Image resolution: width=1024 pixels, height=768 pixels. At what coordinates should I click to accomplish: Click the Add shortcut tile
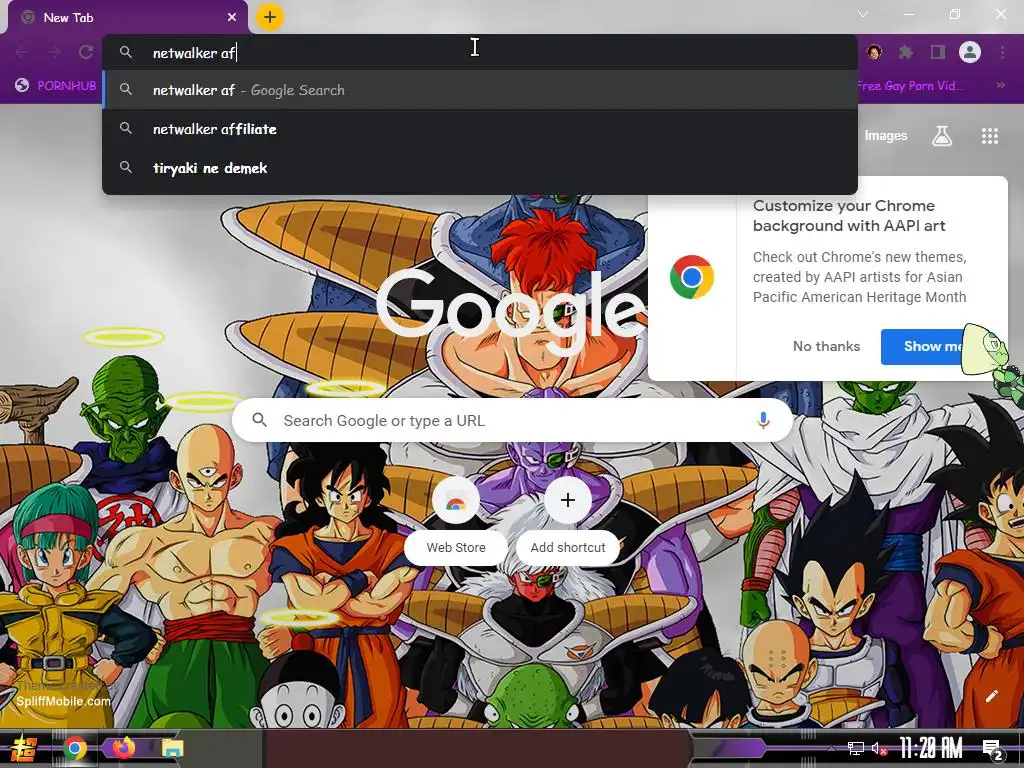[x=568, y=521]
